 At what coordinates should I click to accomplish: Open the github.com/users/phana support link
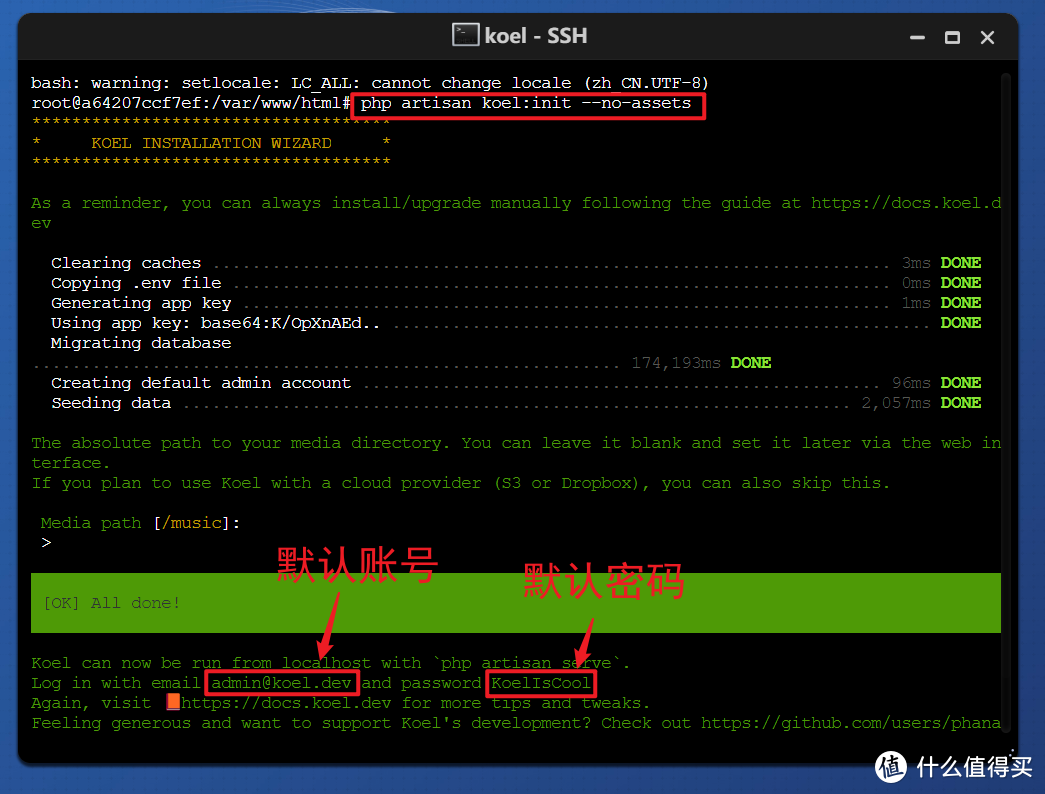850,723
